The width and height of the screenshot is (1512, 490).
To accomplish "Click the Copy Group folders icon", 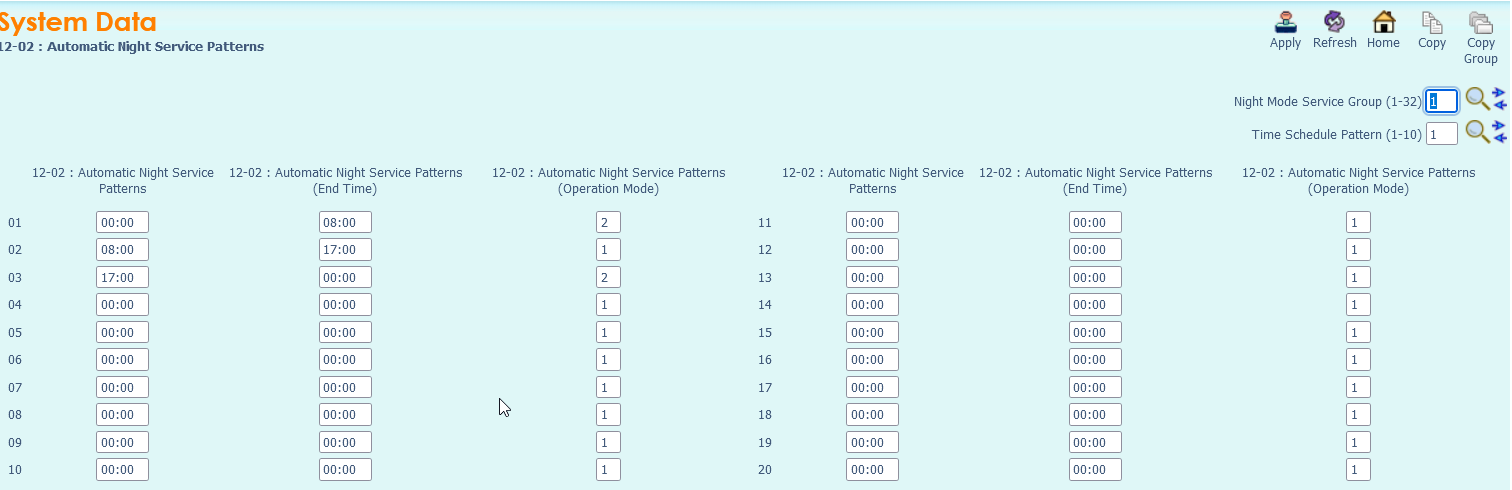I will (x=1480, y=22).
